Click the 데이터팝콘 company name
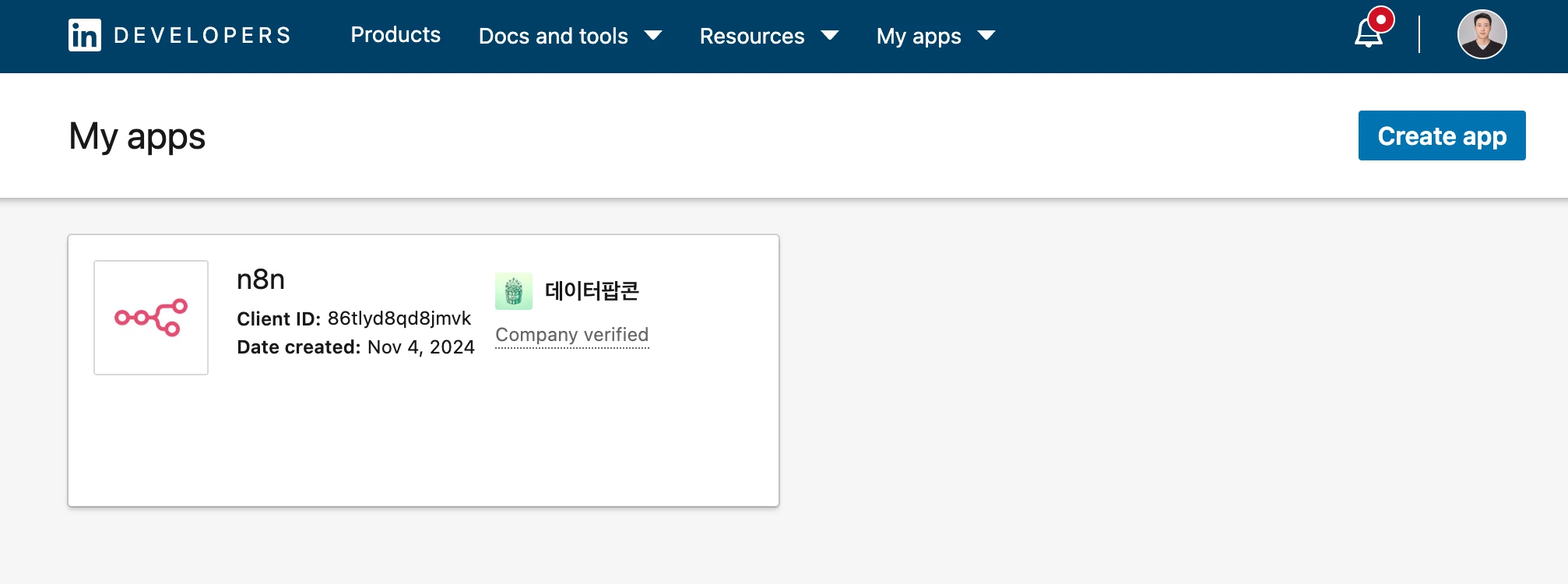This screenshot has height=584, width=1568. (x=592, y=291)
